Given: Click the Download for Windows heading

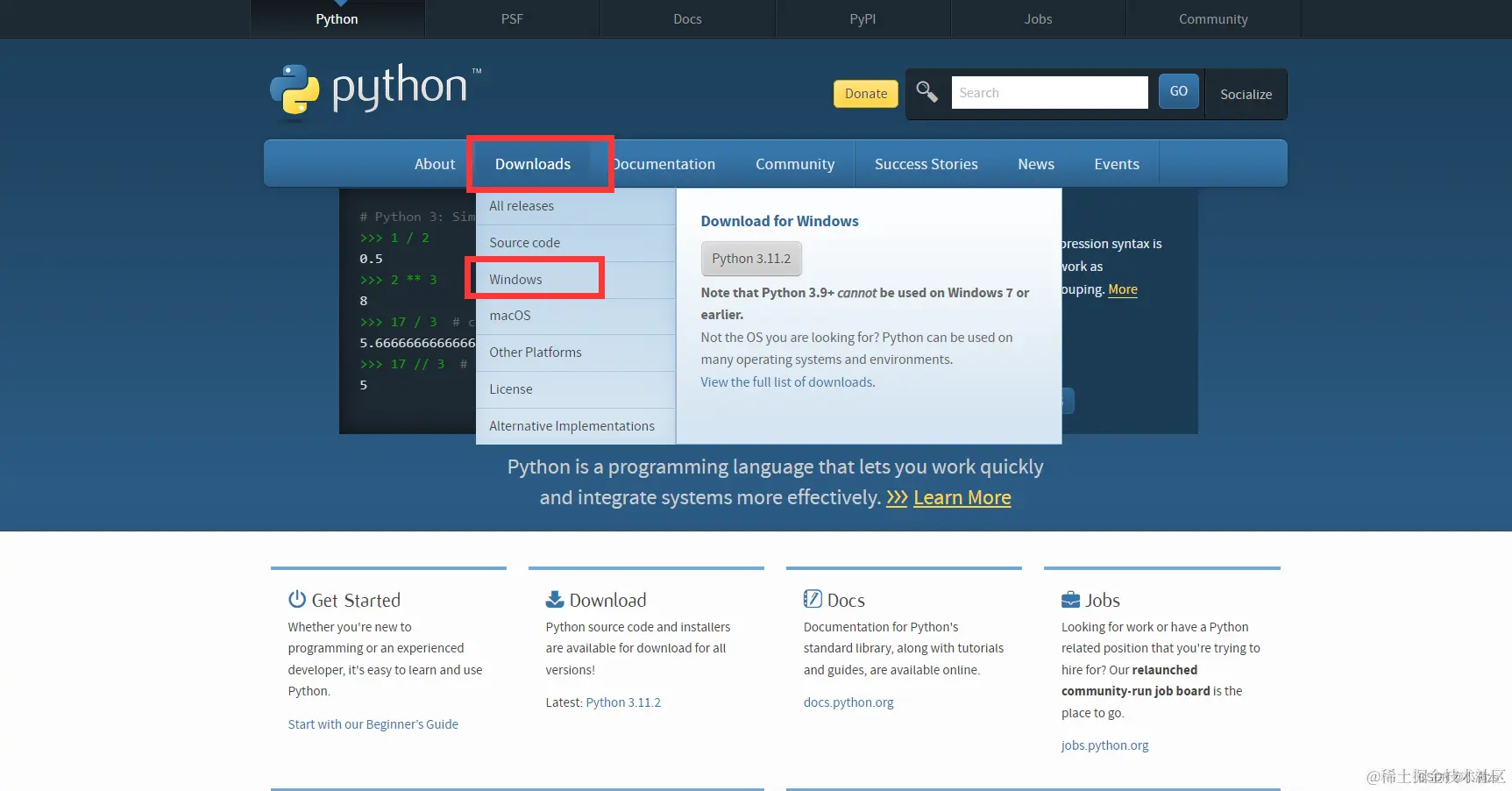Looking at the screenshot, I should coord(779,221).
